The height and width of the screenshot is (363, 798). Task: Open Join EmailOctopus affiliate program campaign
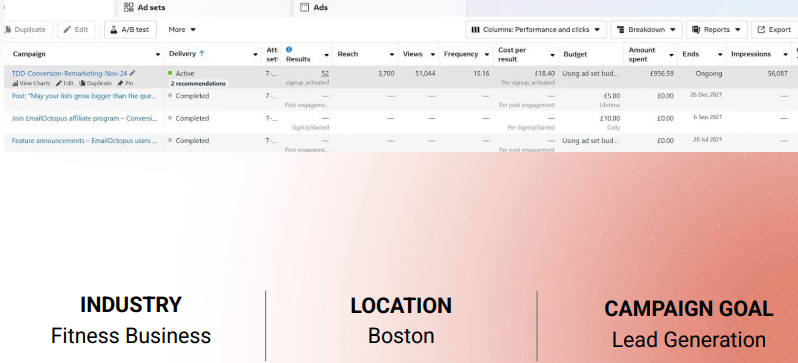click(x=84, y=118)
